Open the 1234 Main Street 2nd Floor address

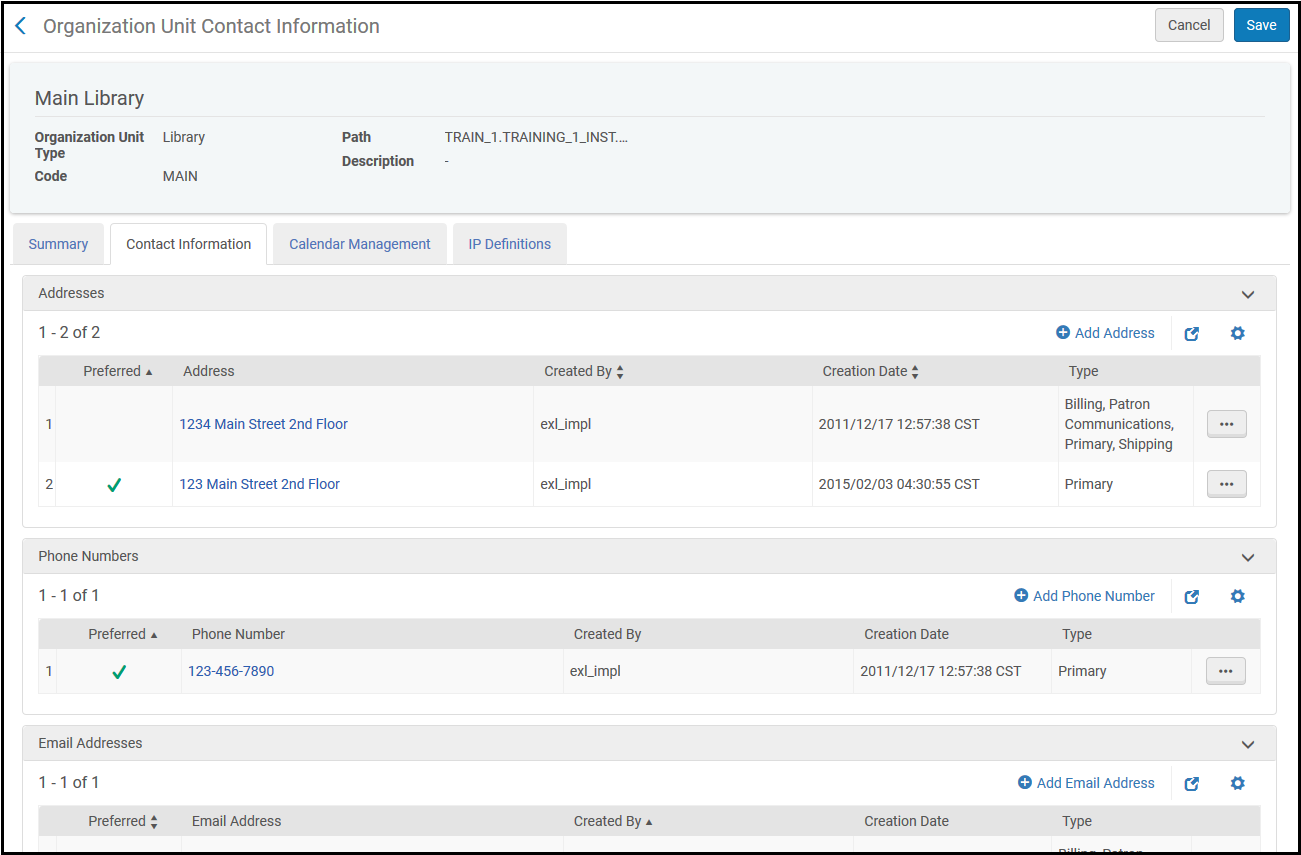(x=264, y=424)
